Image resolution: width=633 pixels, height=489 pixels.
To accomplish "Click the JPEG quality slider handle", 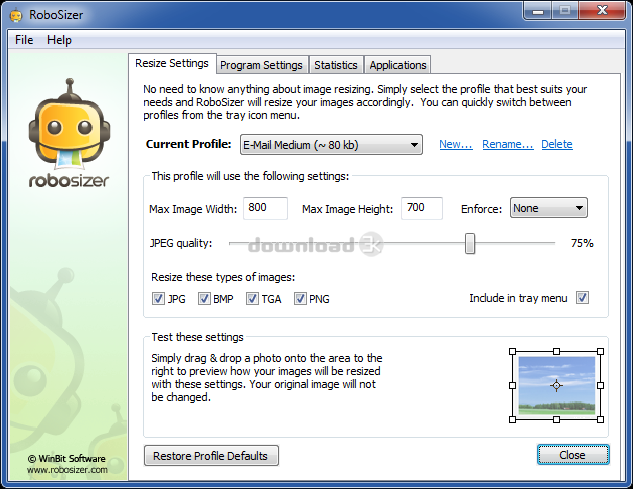I will click(x=470, y=243).
